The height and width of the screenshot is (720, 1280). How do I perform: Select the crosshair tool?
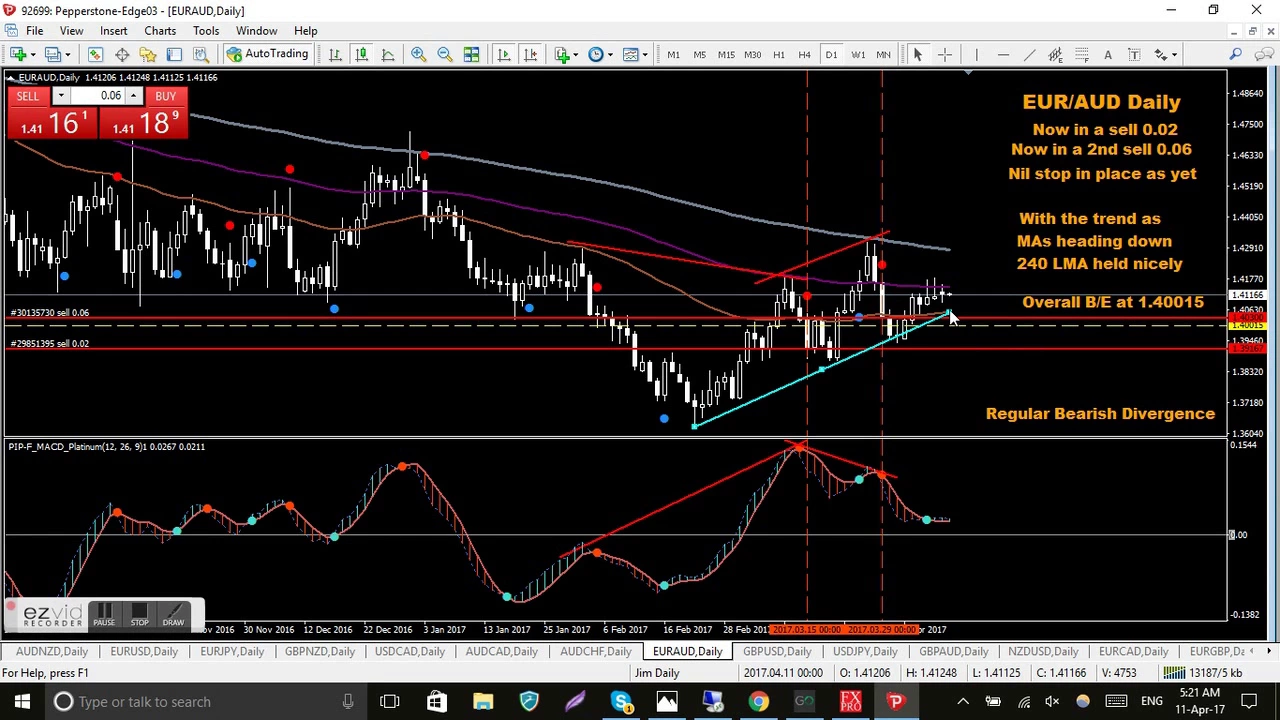944,54
